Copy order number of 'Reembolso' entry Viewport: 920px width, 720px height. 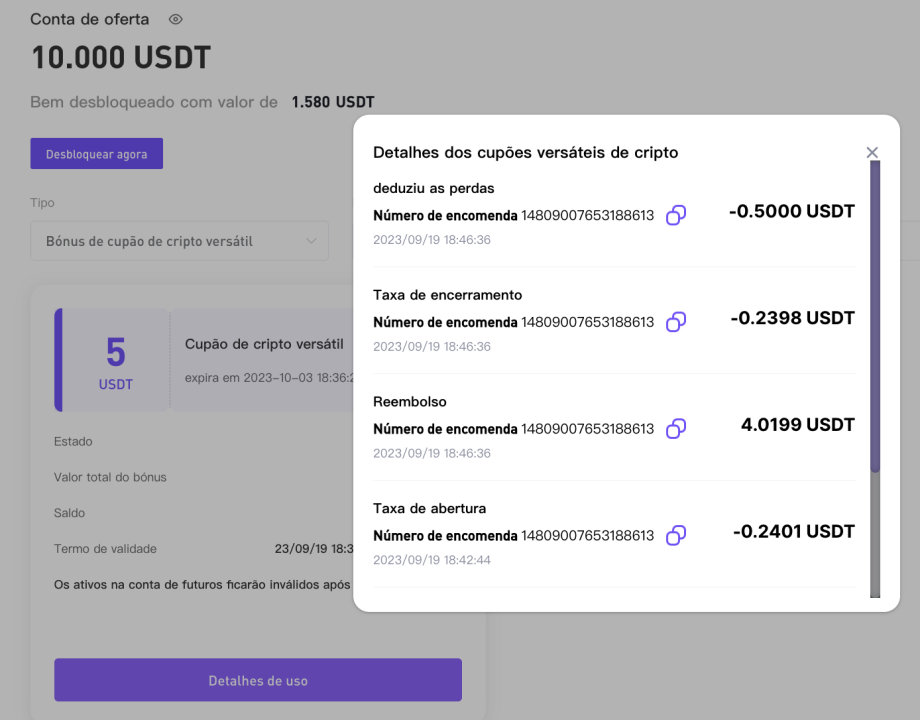click(676, 429)
